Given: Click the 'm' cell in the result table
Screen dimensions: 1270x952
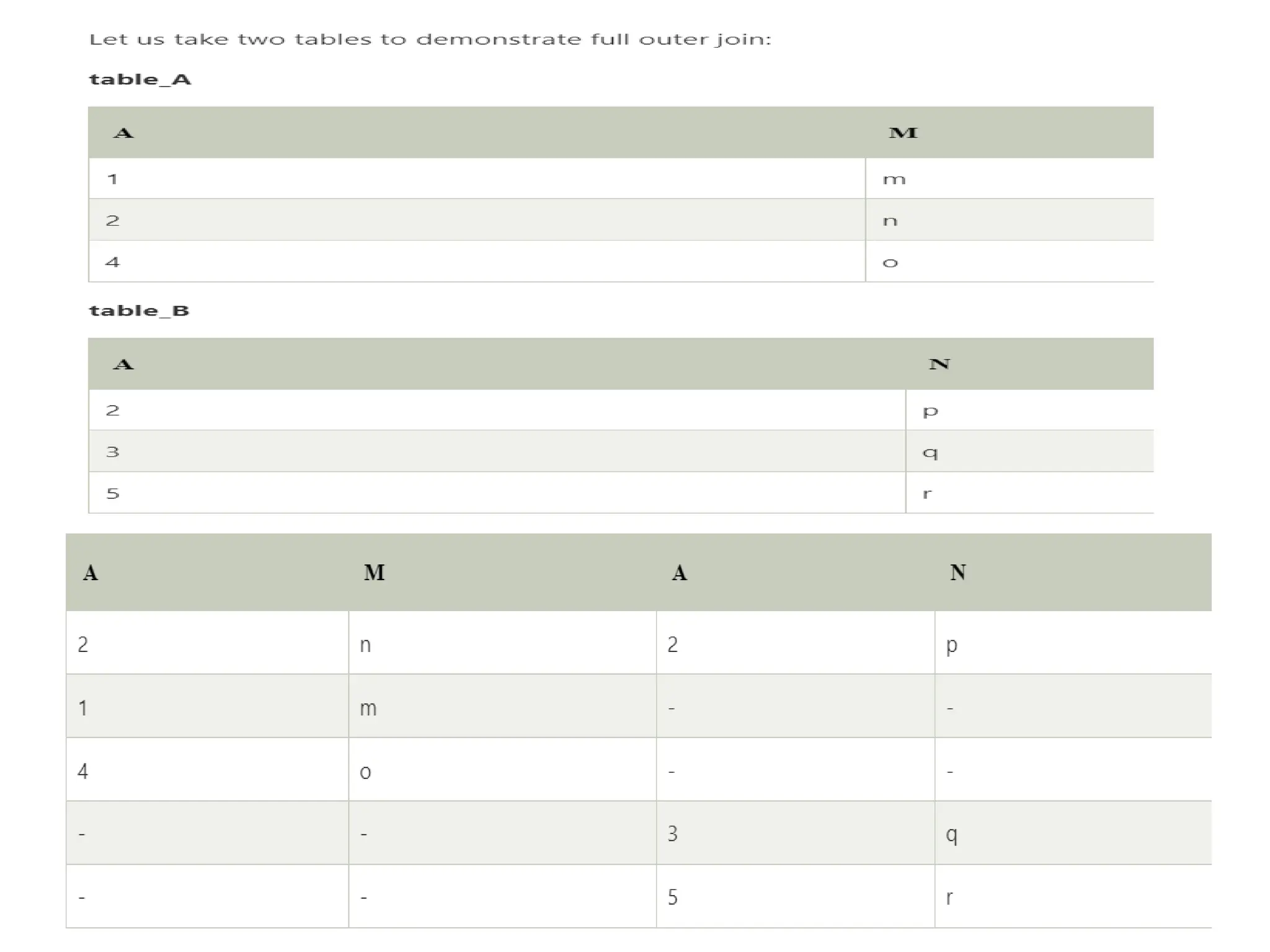Looking at the screenshot, I should (x=502, y=706).
